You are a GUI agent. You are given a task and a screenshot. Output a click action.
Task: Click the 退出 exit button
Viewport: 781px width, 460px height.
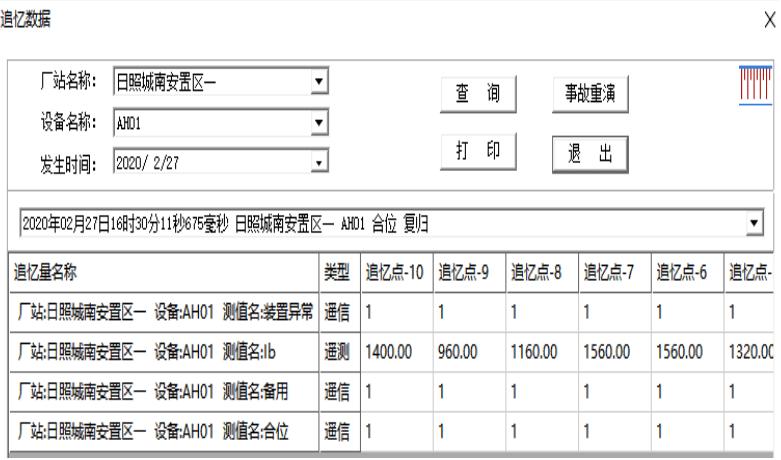(x=590, y=154)
